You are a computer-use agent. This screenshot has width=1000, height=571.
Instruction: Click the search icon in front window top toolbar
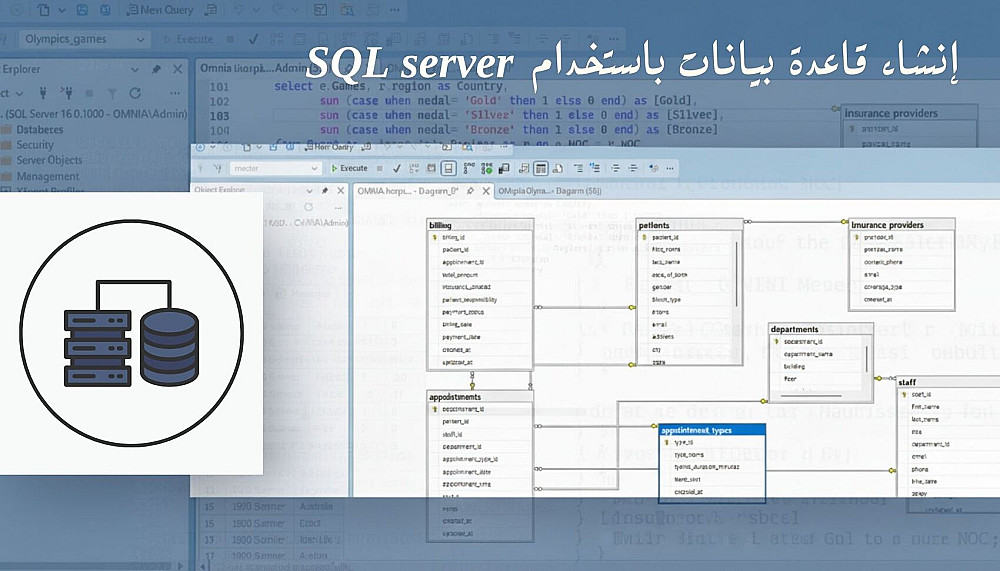(467, 147)
